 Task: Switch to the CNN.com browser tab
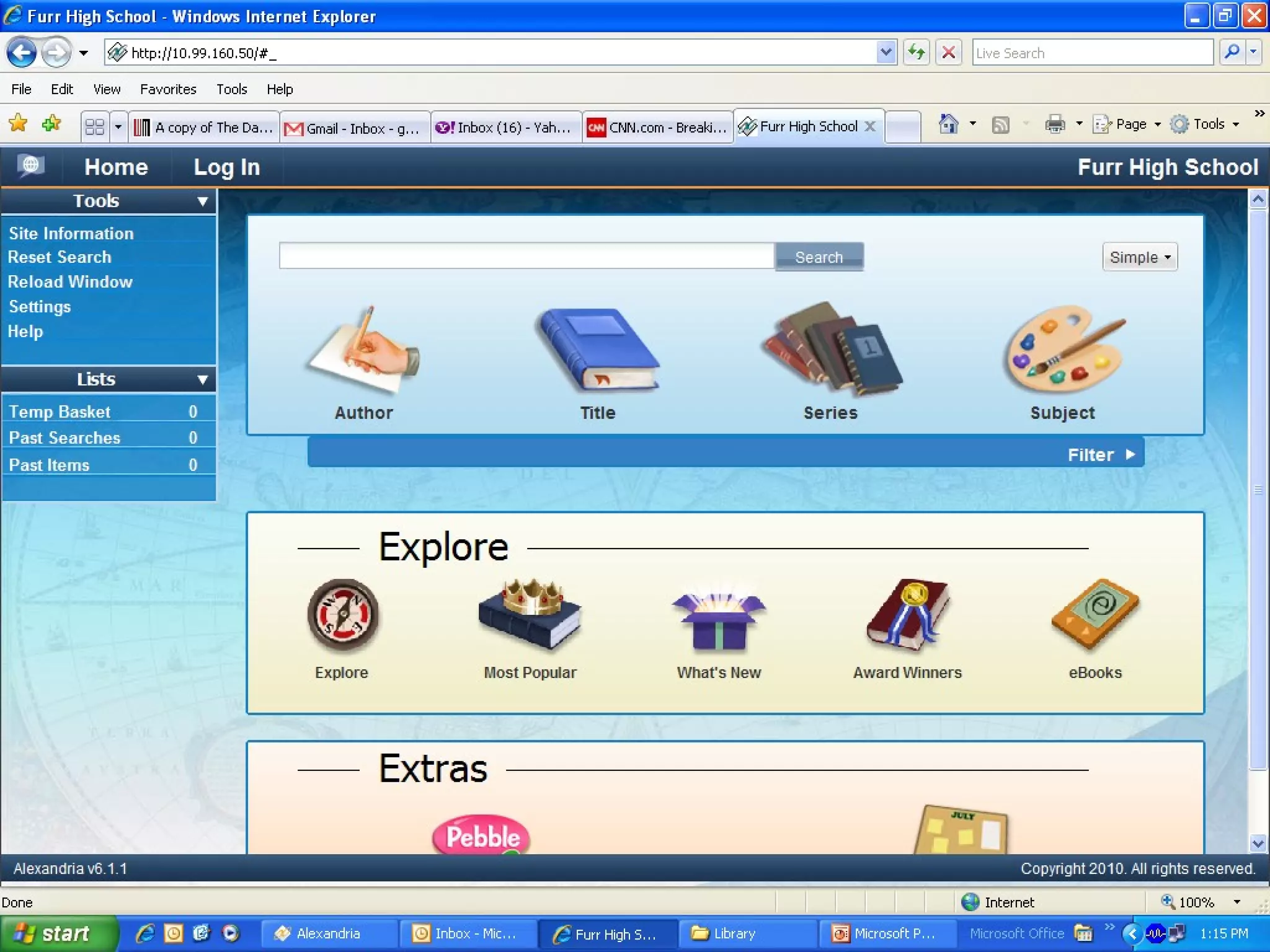click(657, 128)
